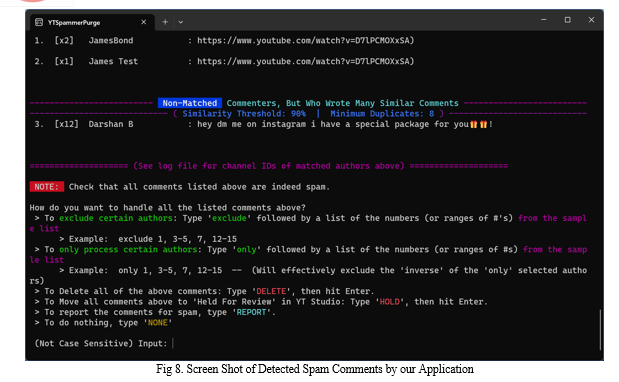Click the '[x2]' count for JamesBond
This screenshot has width=619, height=382.
click(64, 40)
